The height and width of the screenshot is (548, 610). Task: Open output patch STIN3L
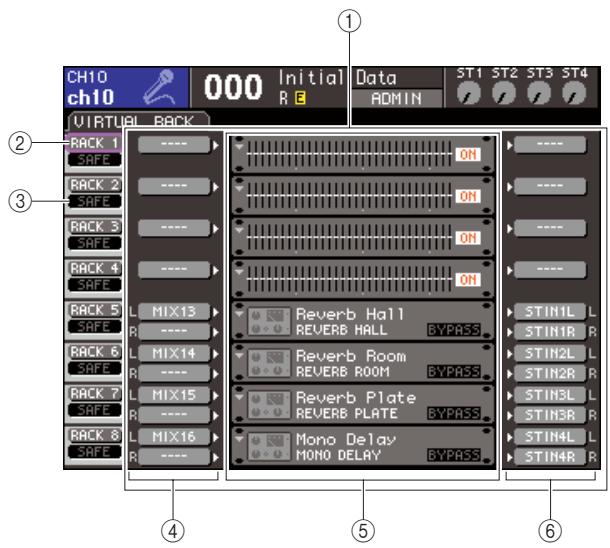550,395
